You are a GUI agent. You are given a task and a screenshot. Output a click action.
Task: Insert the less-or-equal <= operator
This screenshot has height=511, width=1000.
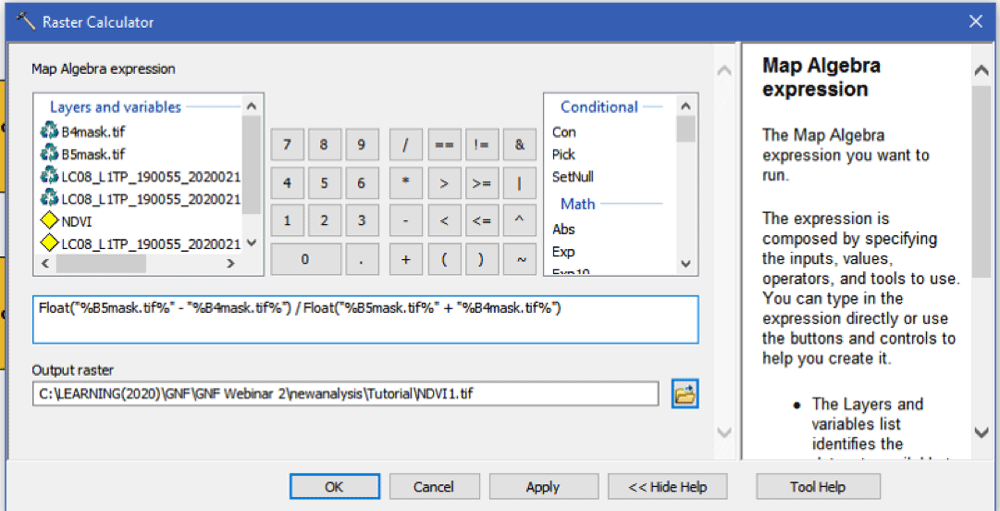point(482,221)
